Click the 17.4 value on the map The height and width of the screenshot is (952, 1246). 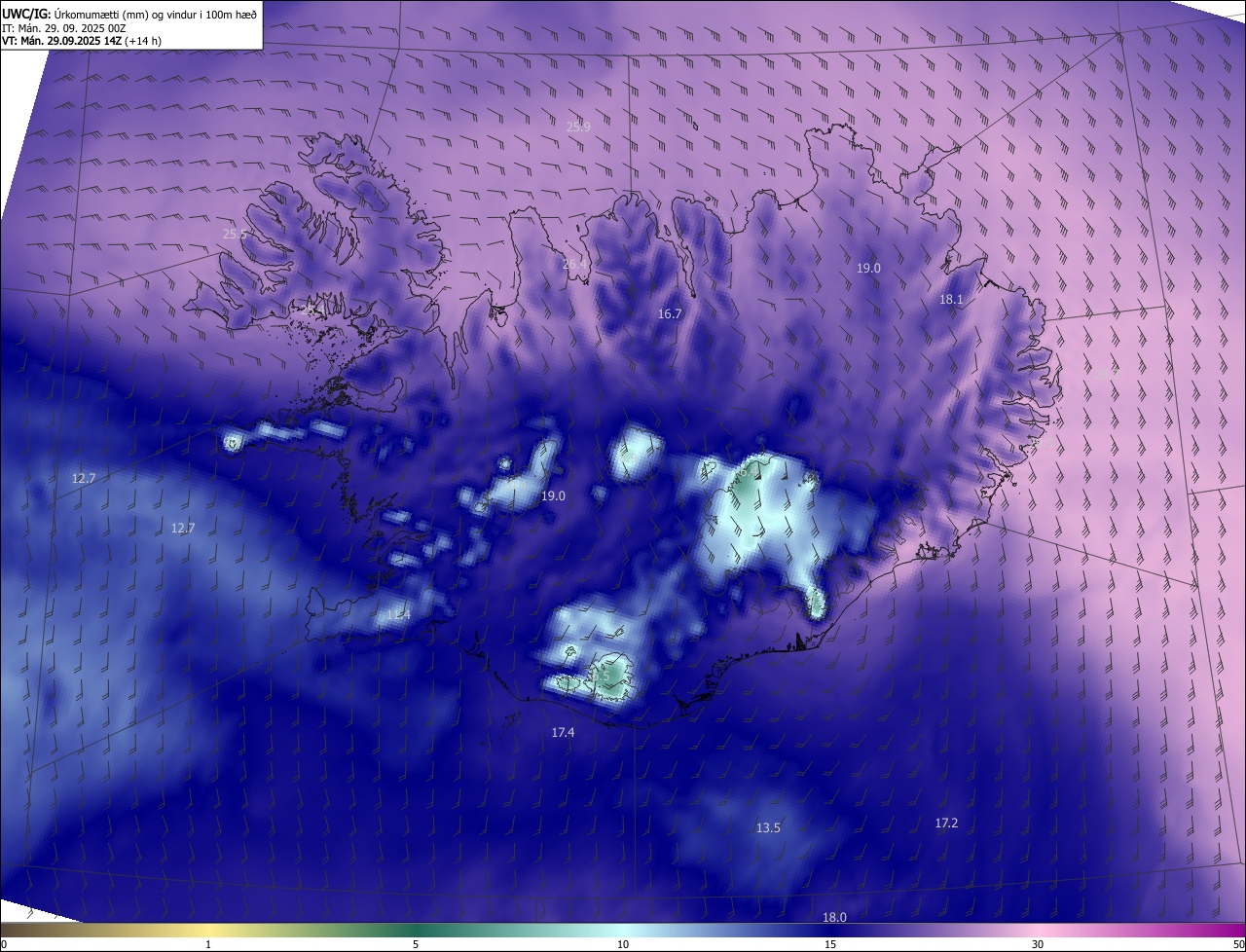click(563, 732)
